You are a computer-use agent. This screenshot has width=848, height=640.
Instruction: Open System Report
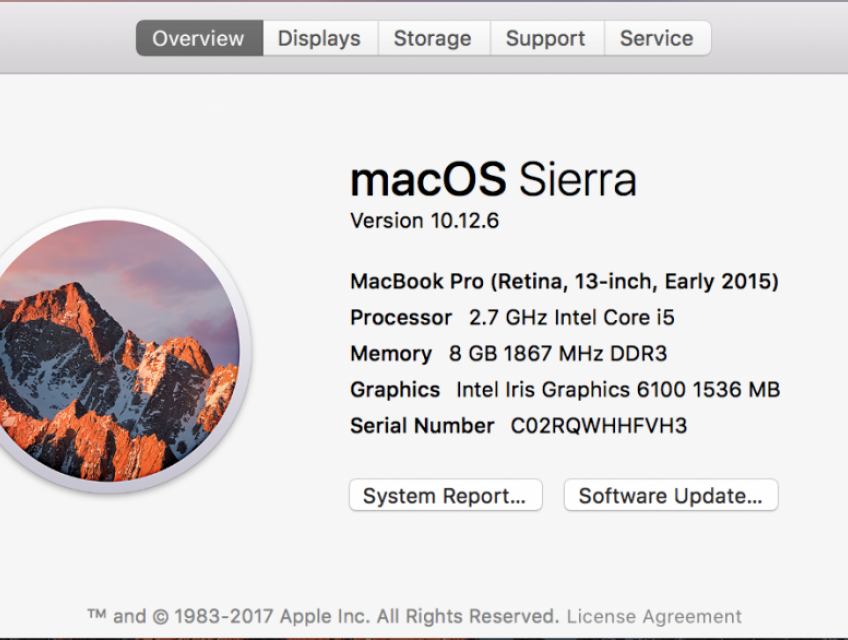coord(444,495)
